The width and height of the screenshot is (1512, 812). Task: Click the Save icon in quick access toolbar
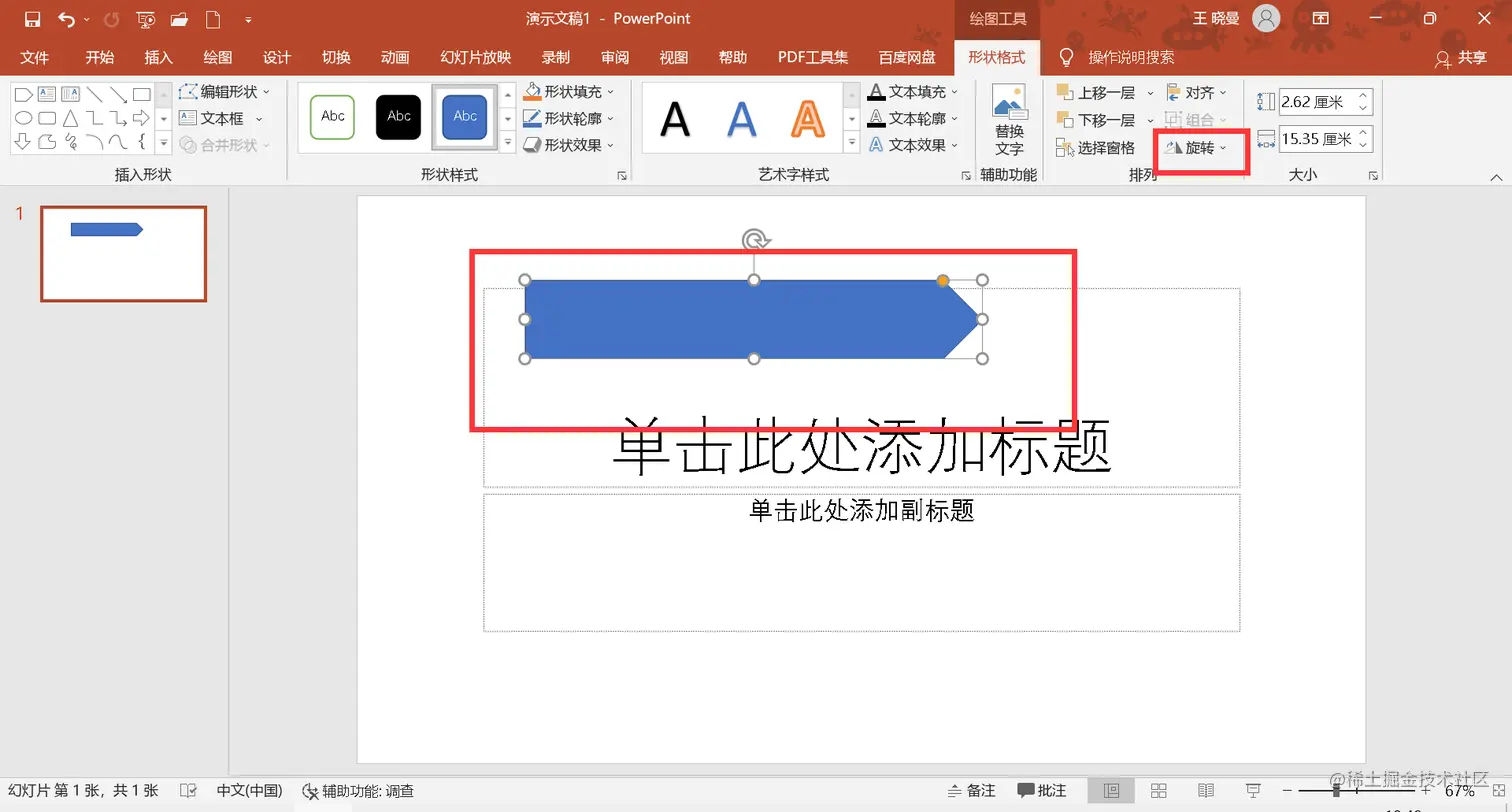click(x=32, y=19)
